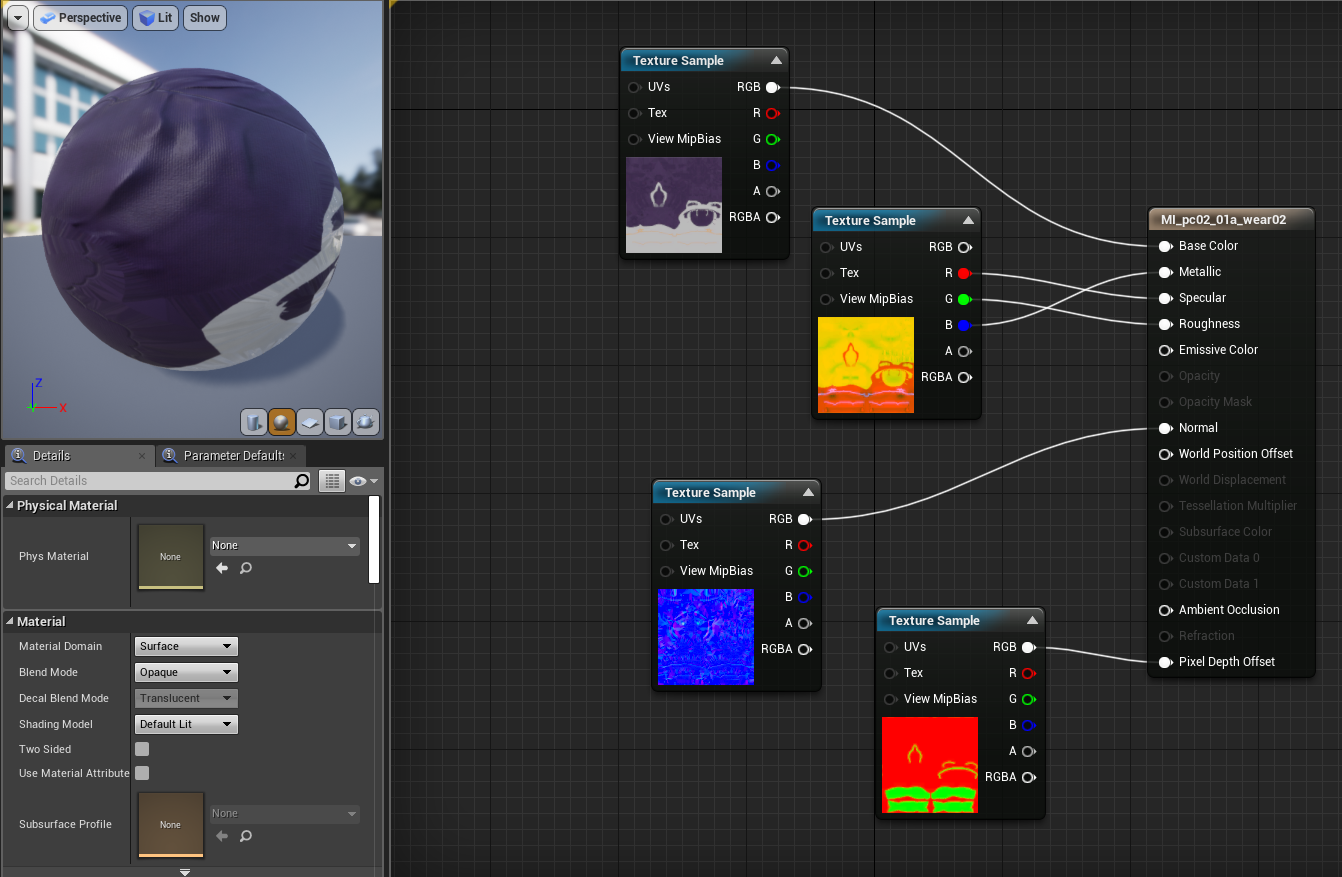Collapse the Physical Material section
1342x877 pixels.
click(x=10, y=505)
